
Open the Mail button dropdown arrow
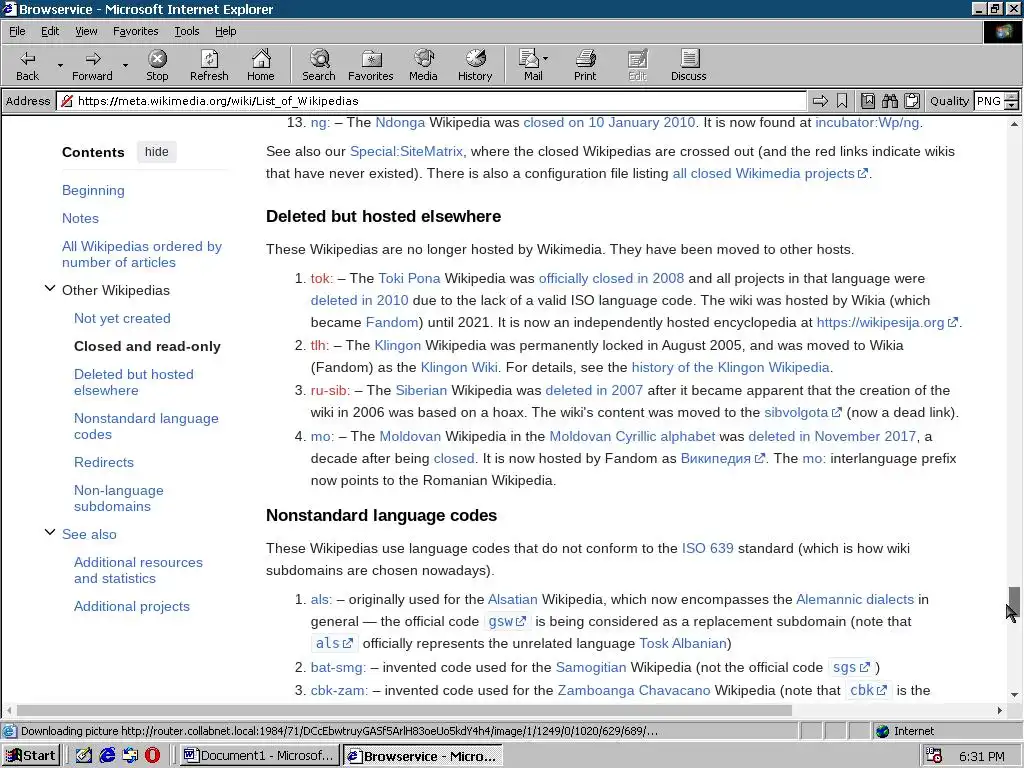click(x=546, y=59)
